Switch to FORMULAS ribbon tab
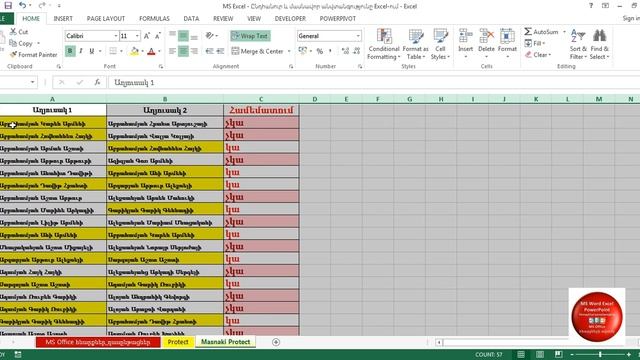The image size is (640, 360). coord(154,19)
